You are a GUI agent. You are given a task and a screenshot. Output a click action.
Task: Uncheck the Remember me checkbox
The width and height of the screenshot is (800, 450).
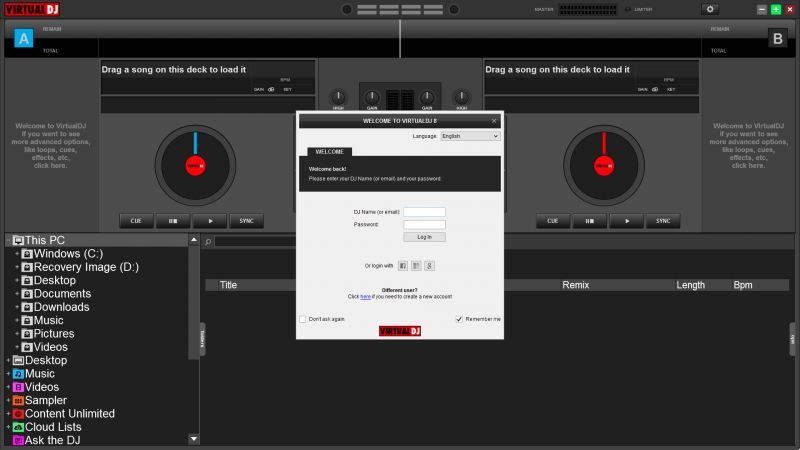click(459, 319)
